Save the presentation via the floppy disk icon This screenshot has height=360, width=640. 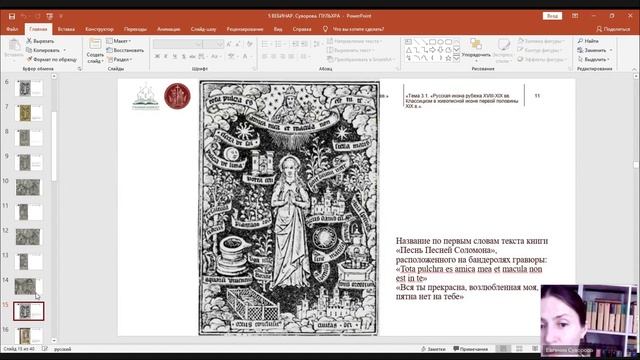pyautogui.click(x=12, y=16)
